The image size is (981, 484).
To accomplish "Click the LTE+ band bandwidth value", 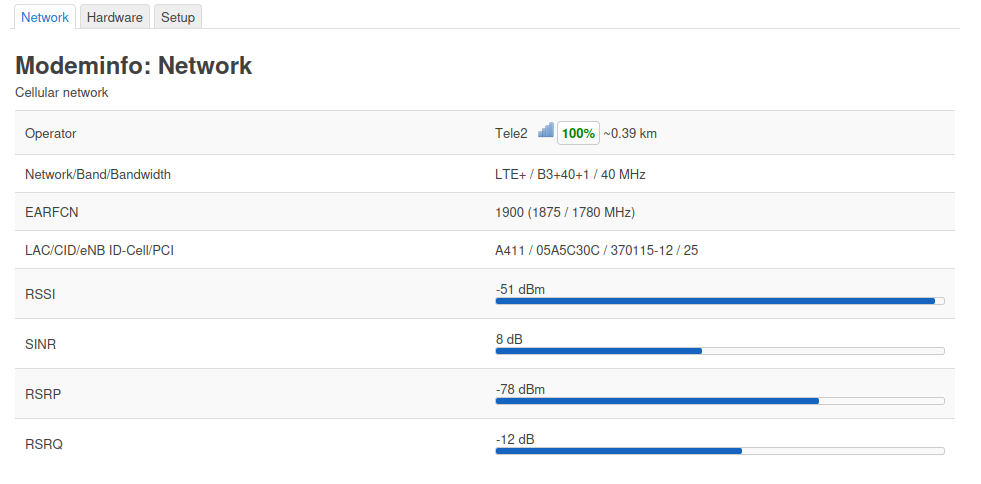I will pos(570,174).
